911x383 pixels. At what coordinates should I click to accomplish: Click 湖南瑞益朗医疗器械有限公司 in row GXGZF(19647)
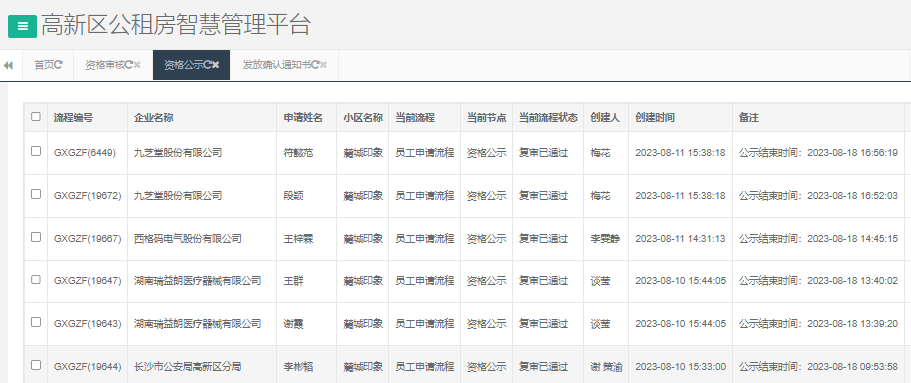[x=198, y=281]
